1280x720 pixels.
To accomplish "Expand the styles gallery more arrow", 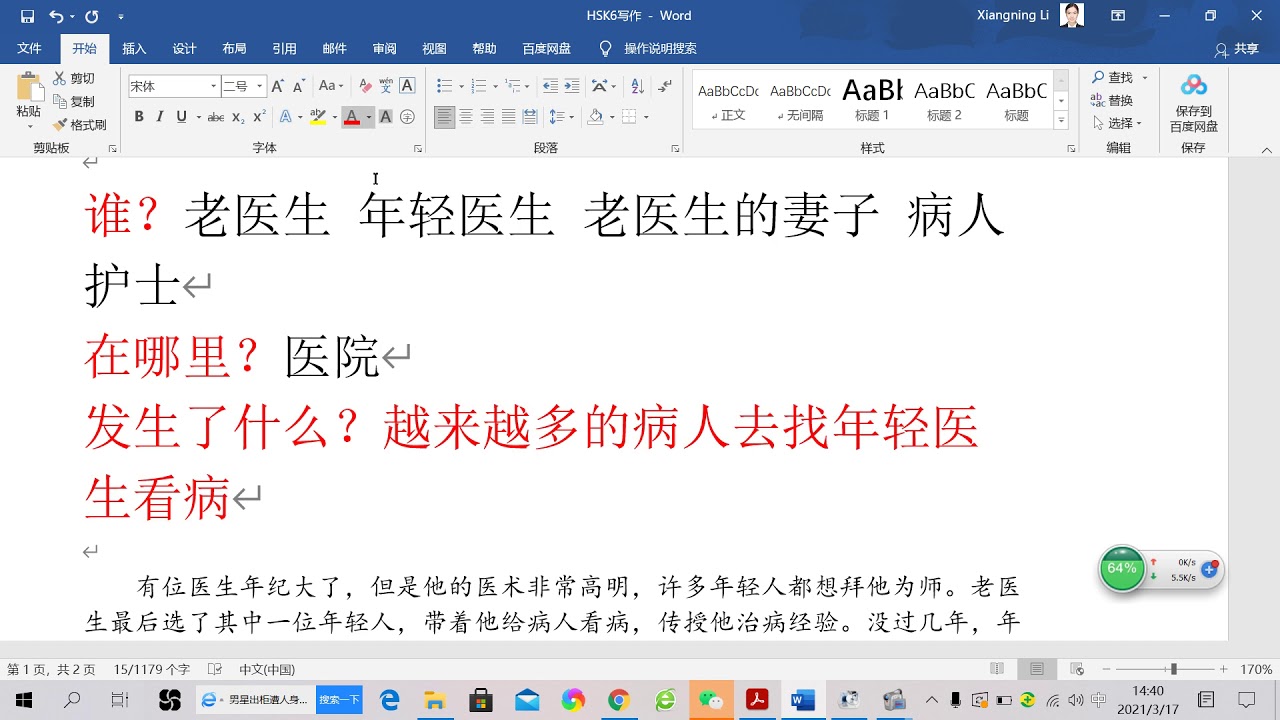I will coord(1061,121).
